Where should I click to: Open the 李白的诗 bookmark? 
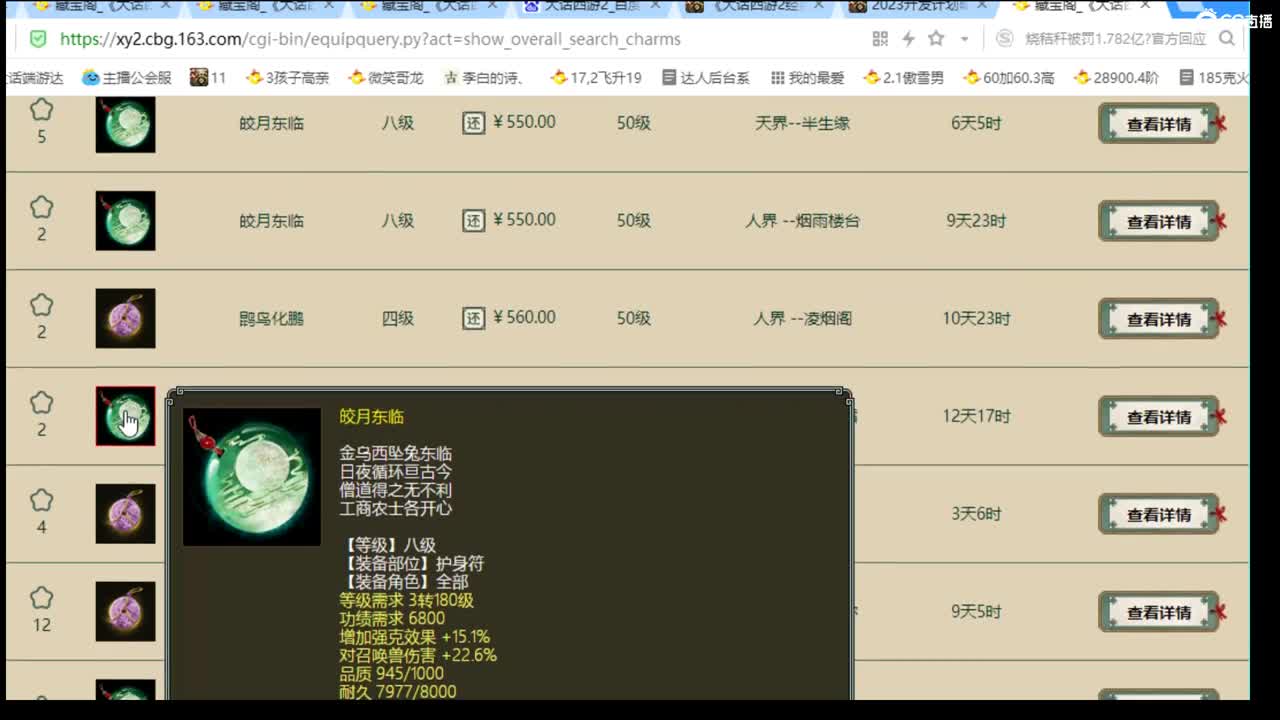click(x=484, y=77)
